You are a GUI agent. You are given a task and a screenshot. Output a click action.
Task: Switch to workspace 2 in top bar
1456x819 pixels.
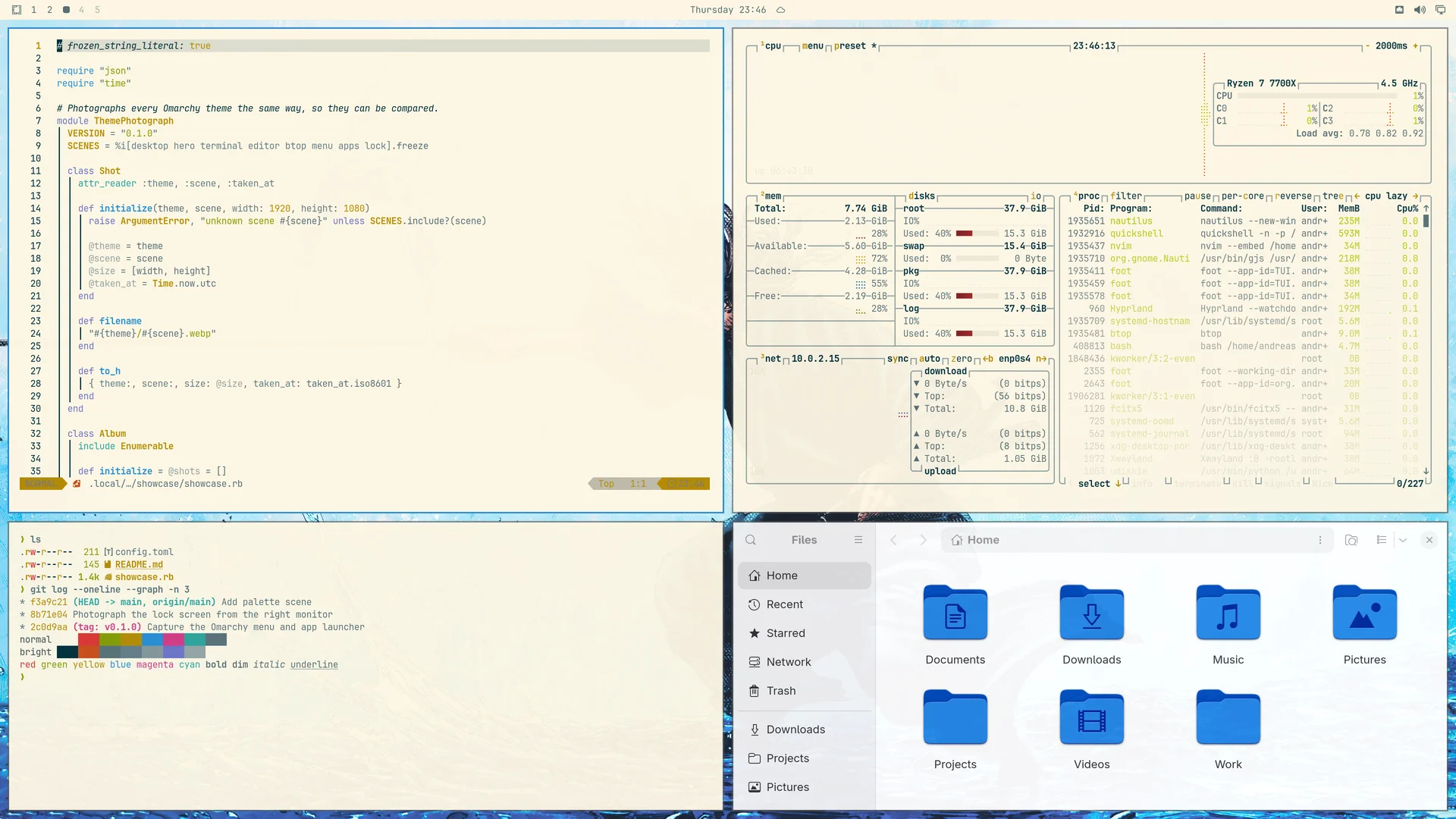[49, 10]
